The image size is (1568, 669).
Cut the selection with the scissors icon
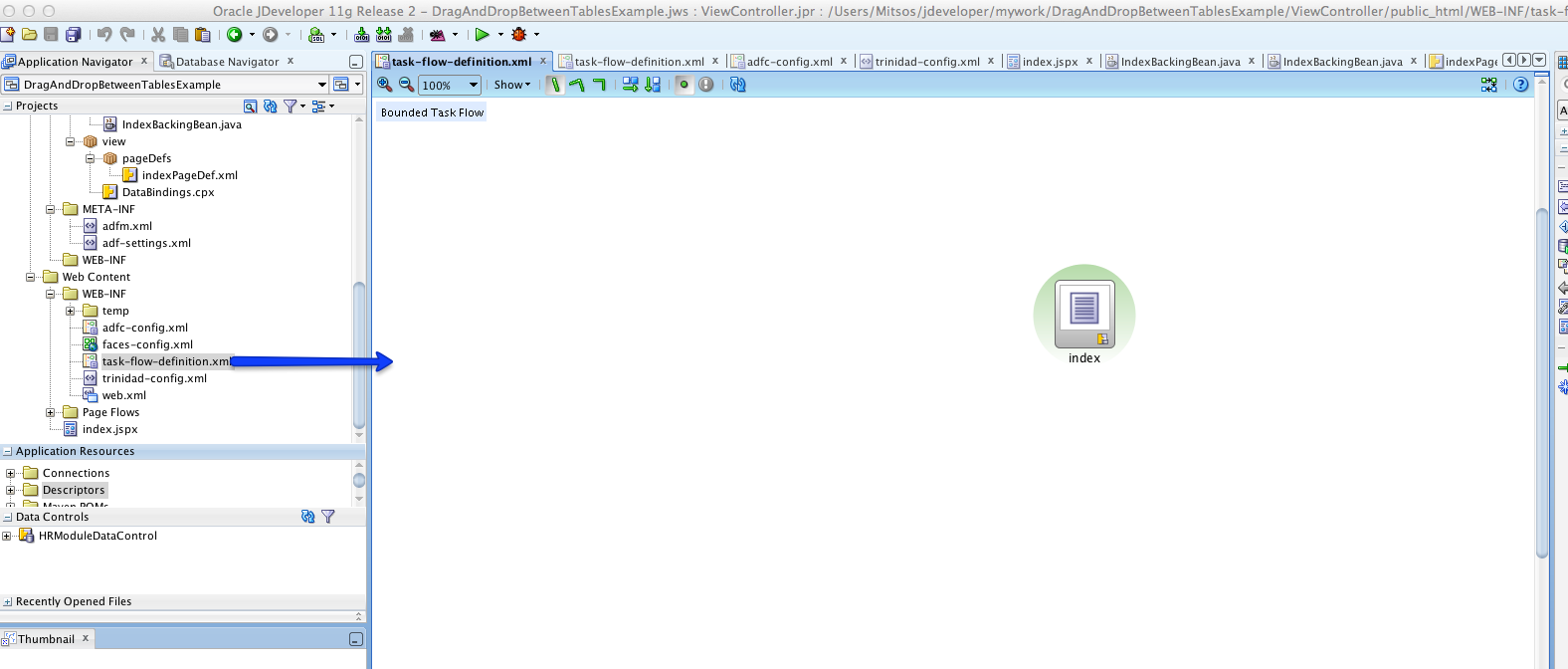point(158,35)
